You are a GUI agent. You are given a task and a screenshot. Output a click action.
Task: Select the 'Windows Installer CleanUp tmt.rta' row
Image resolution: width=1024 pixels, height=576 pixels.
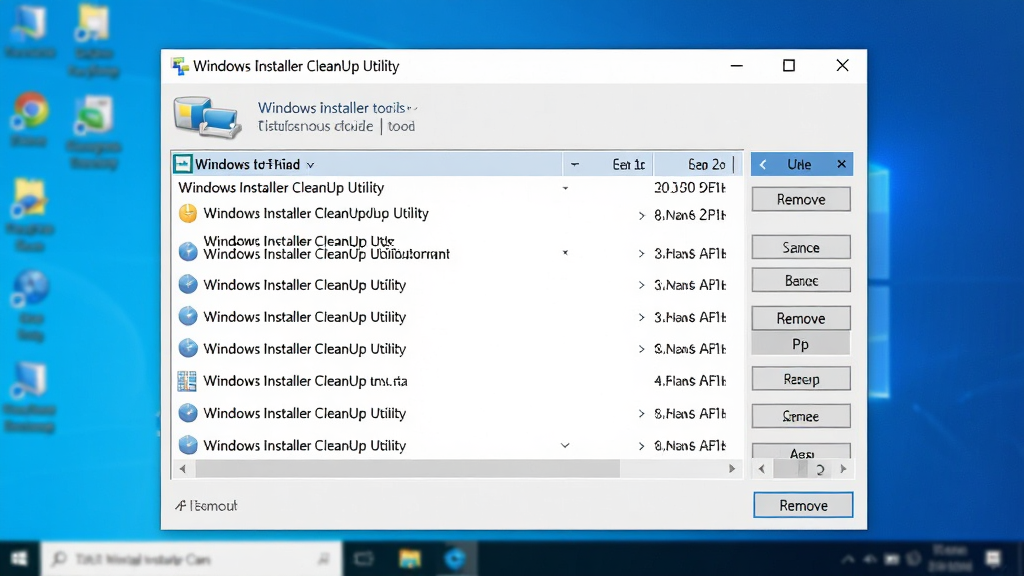click(457, 381)
